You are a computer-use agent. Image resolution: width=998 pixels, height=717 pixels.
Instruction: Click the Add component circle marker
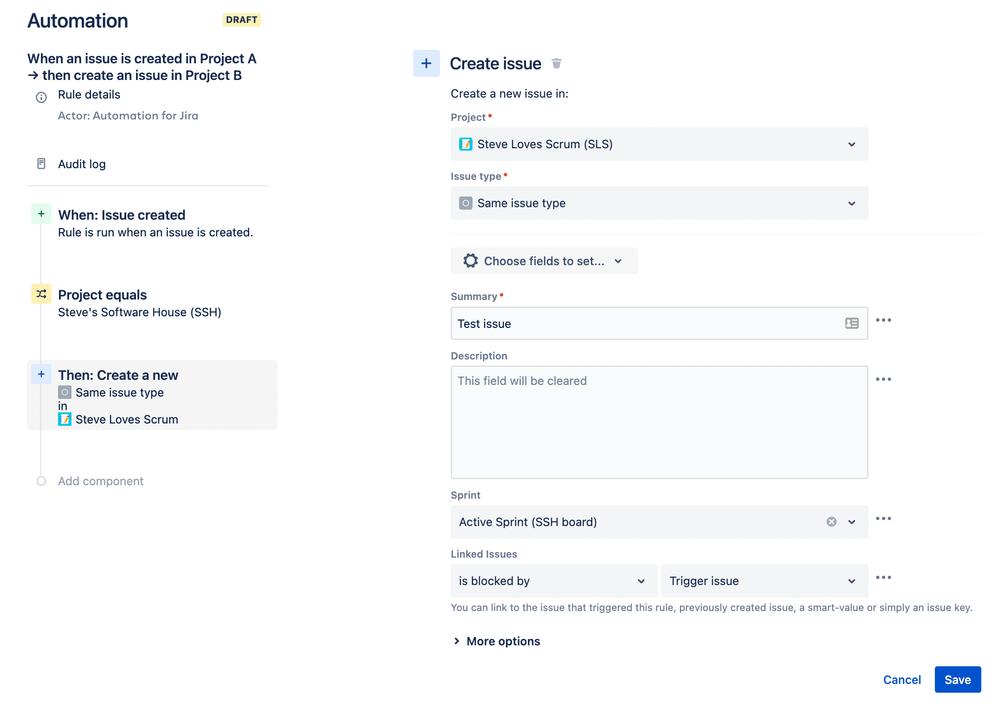pyautogui.click(x=41, y=481)
